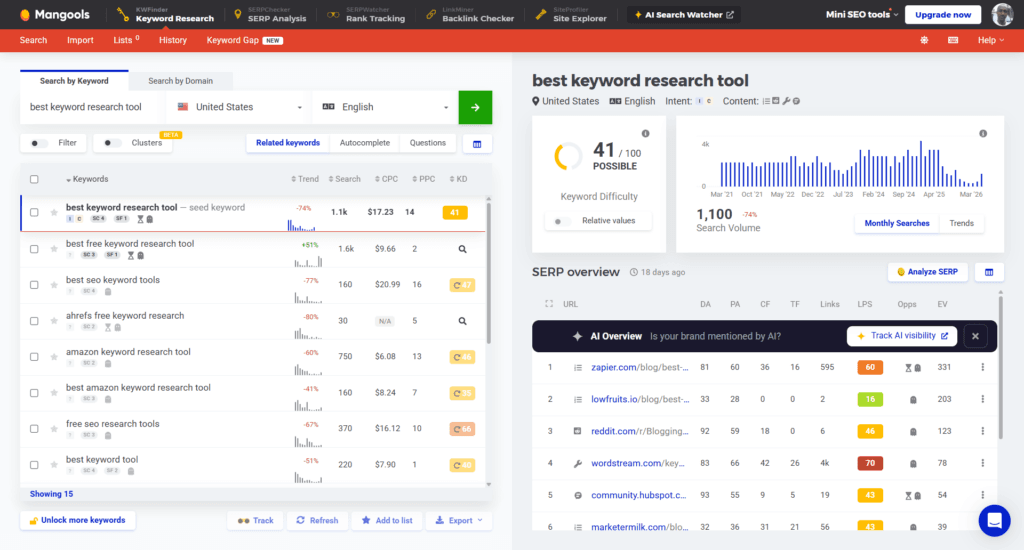Click magnifier KD icon for best free keyword research tool
Image resolution: width=1024 pixels, height=550 pixels.
[x=462, y=249]
